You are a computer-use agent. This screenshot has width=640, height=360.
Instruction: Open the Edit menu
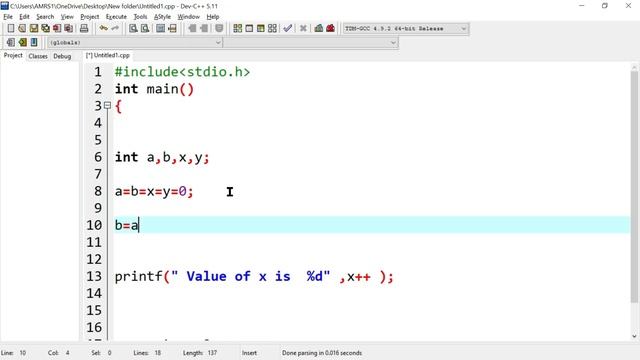click(24, 17)
